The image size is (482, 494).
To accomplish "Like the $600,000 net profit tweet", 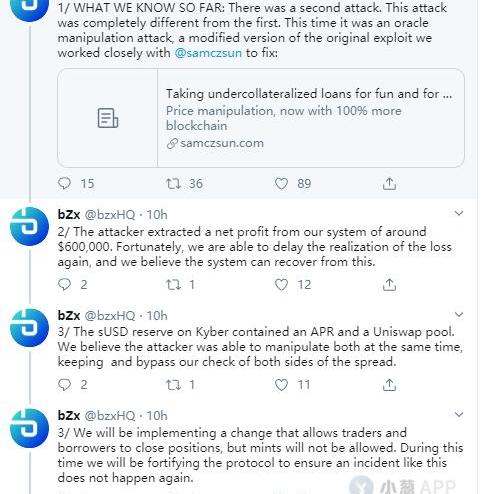I will (281, 285).
